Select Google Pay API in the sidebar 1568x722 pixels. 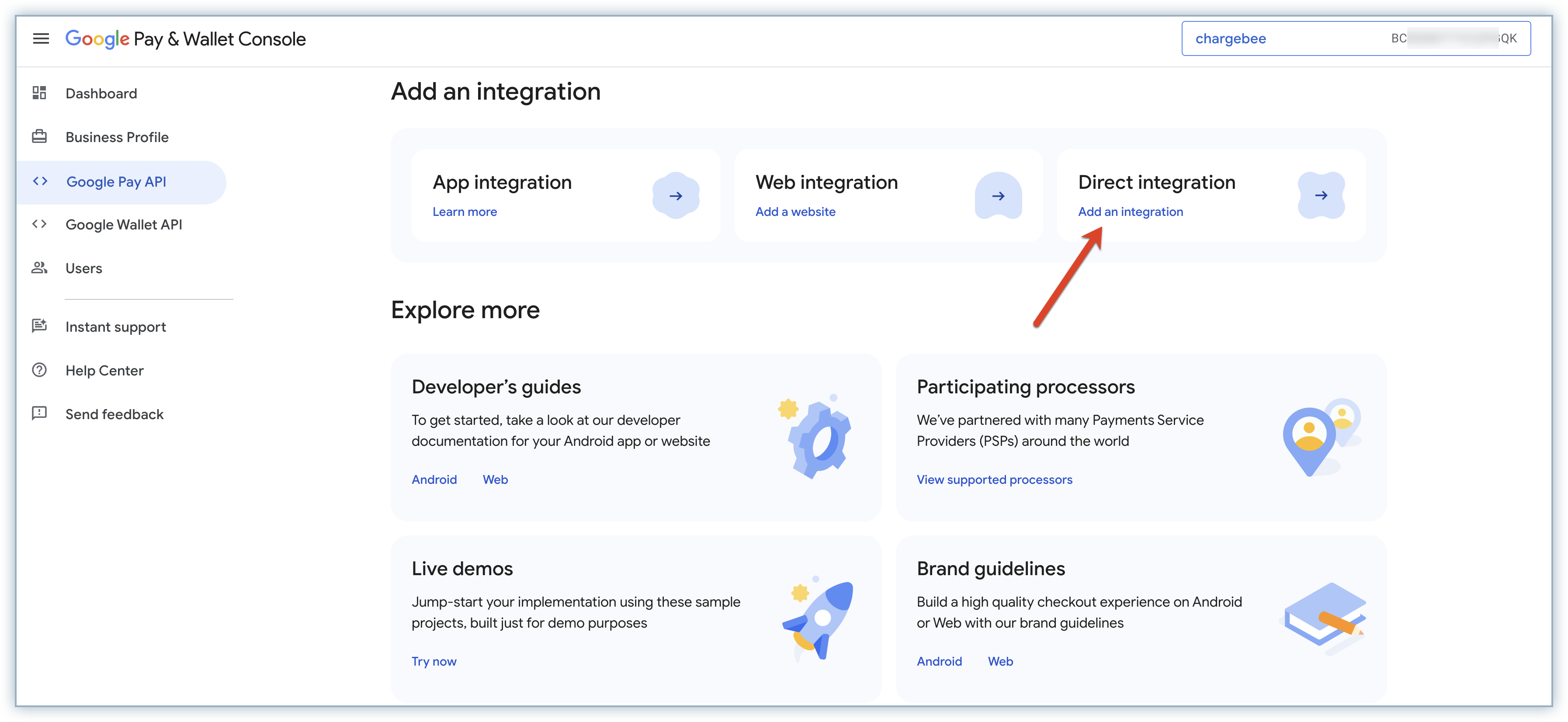[122, 182]
